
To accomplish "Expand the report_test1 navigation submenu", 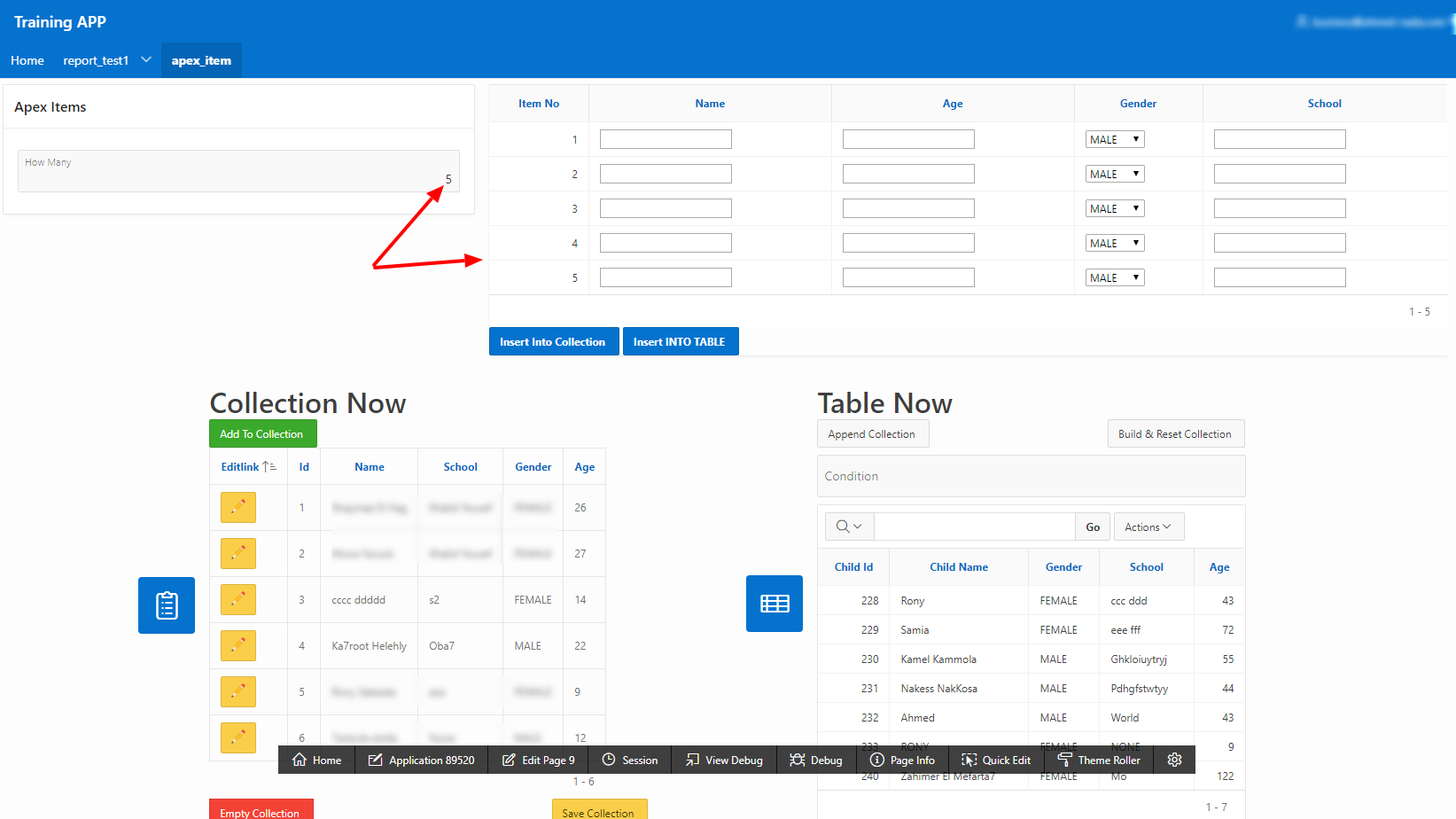I will (146, 59).
